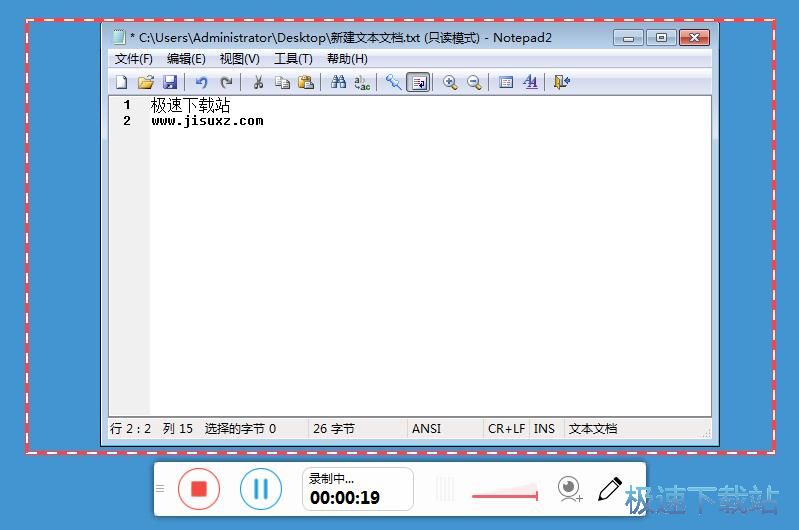Zoom out on the text
This screenshot has width=799, height=530.
point(474,82)
